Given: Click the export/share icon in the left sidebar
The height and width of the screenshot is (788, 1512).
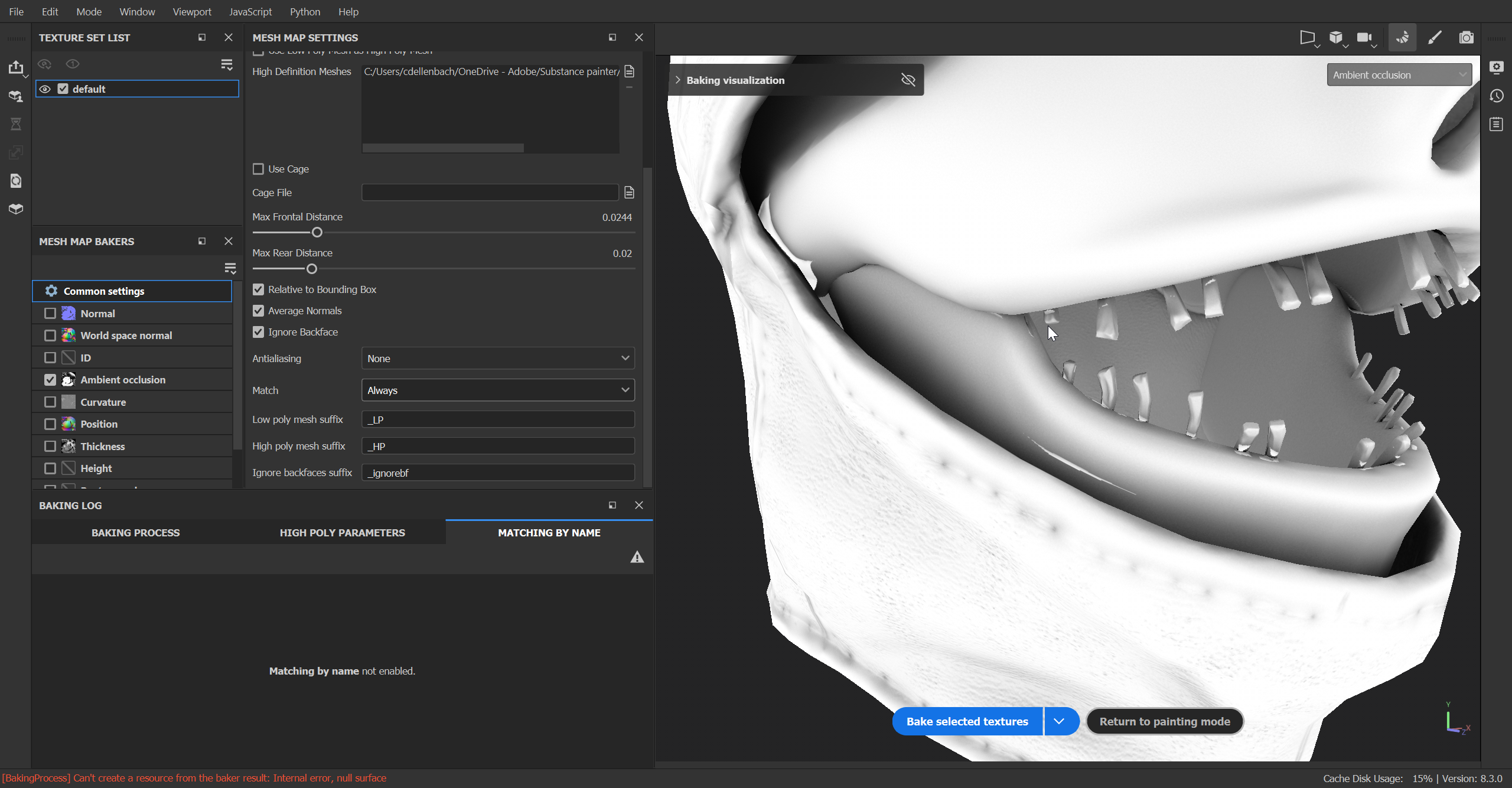Looking at the screenshot, I should (16, 67).
